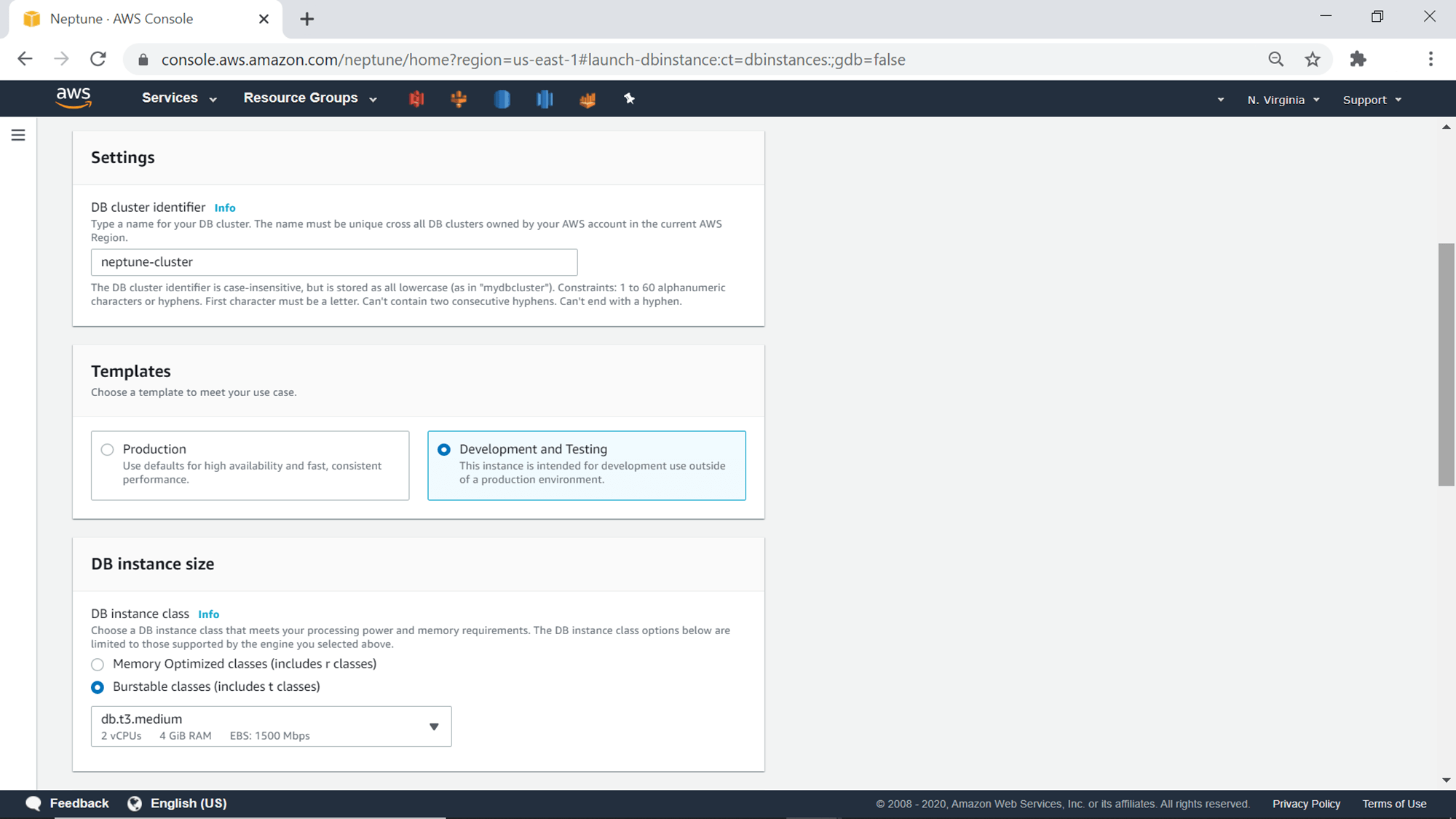Open the db.t3.medium instance class dropdown

point(271,727)
